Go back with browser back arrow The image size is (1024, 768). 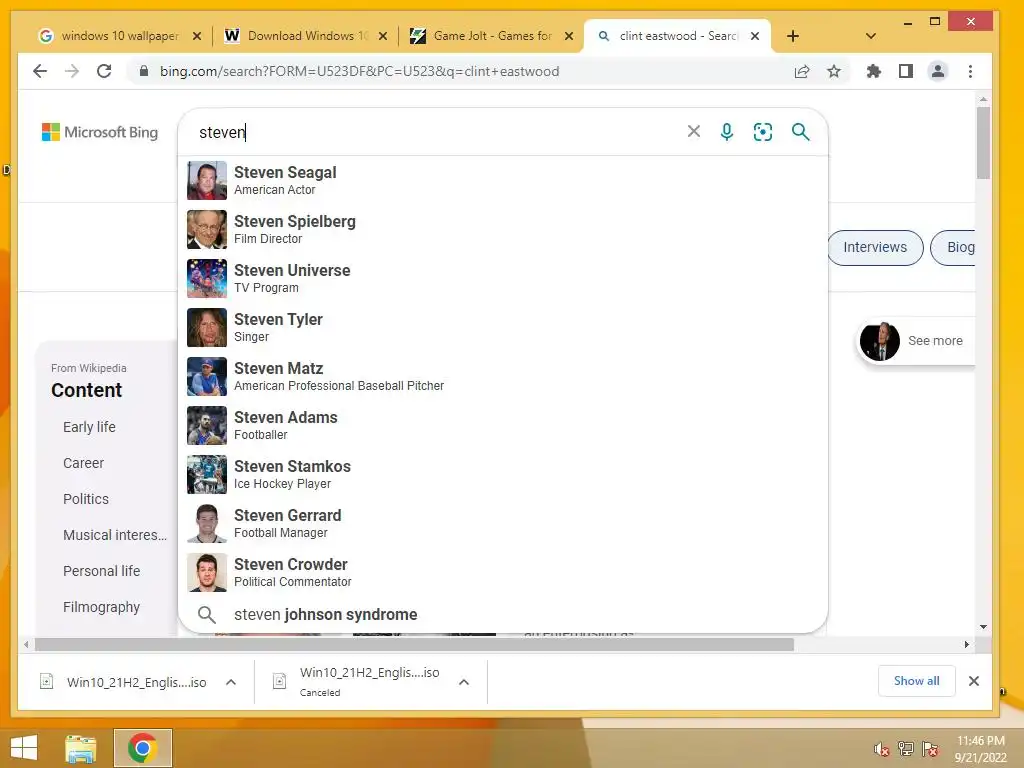click(40, 71)
